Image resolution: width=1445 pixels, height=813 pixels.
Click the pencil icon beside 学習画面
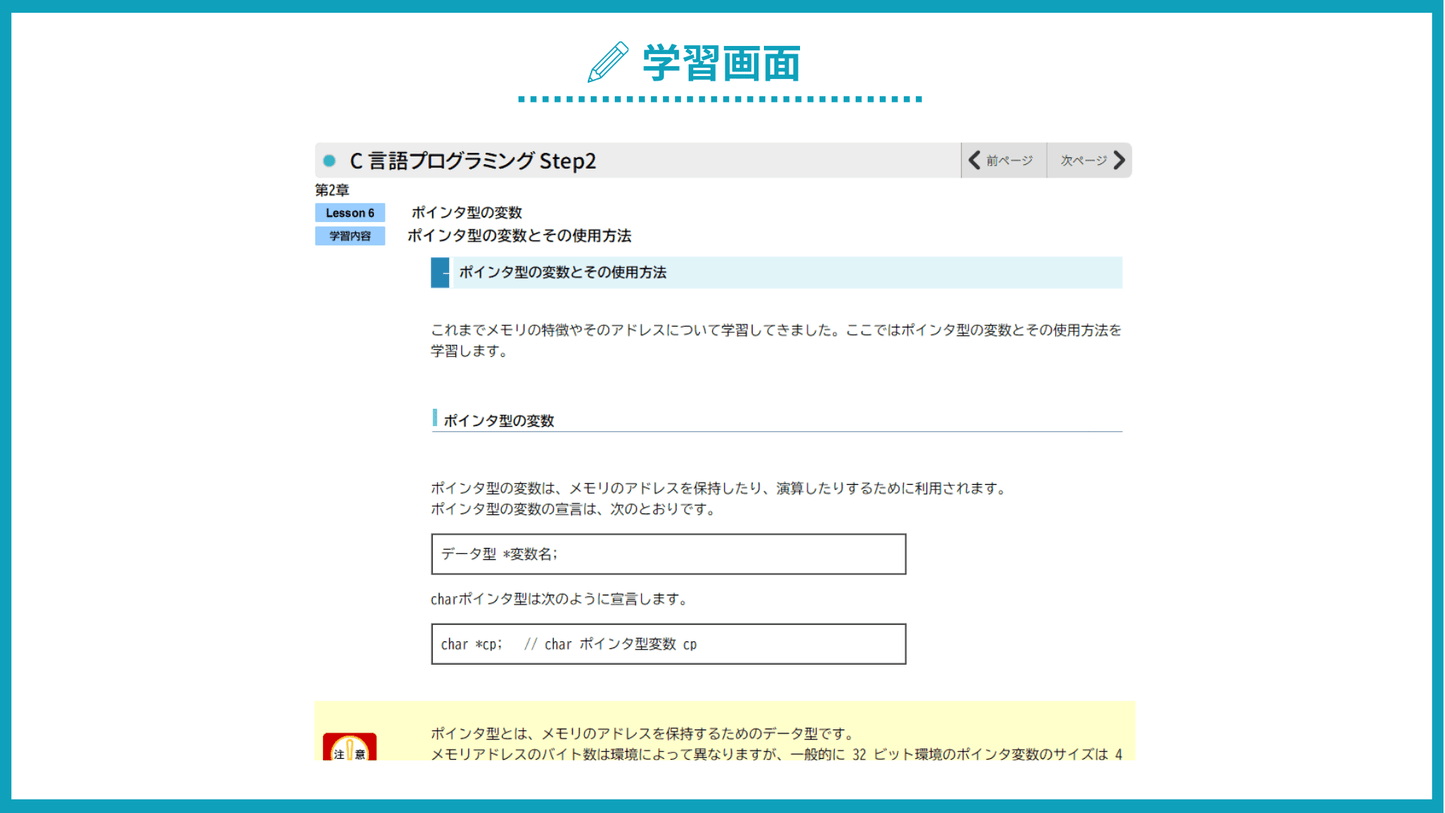(x=608, y=62)
